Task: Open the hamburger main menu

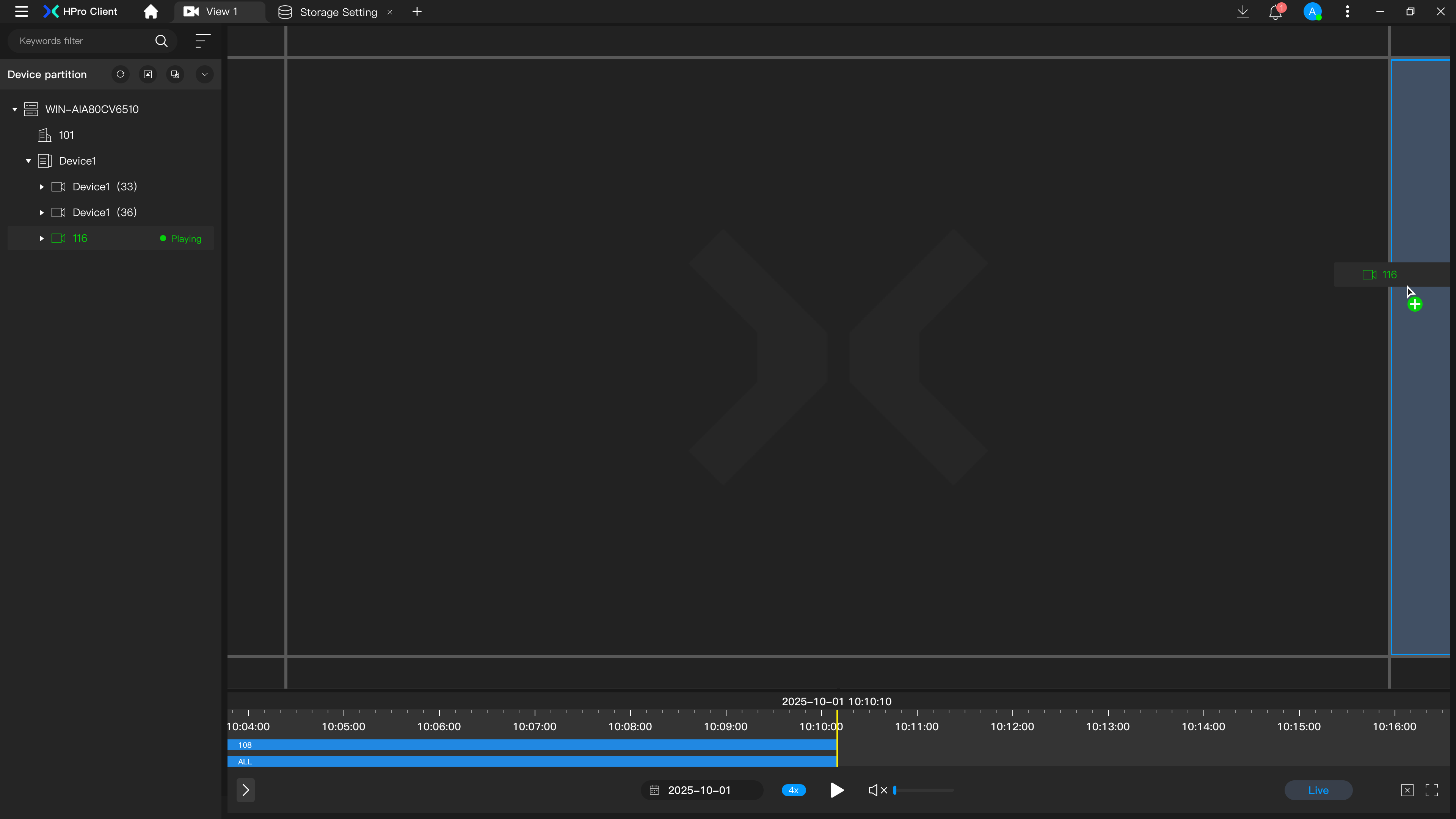Action: [22, 11]
